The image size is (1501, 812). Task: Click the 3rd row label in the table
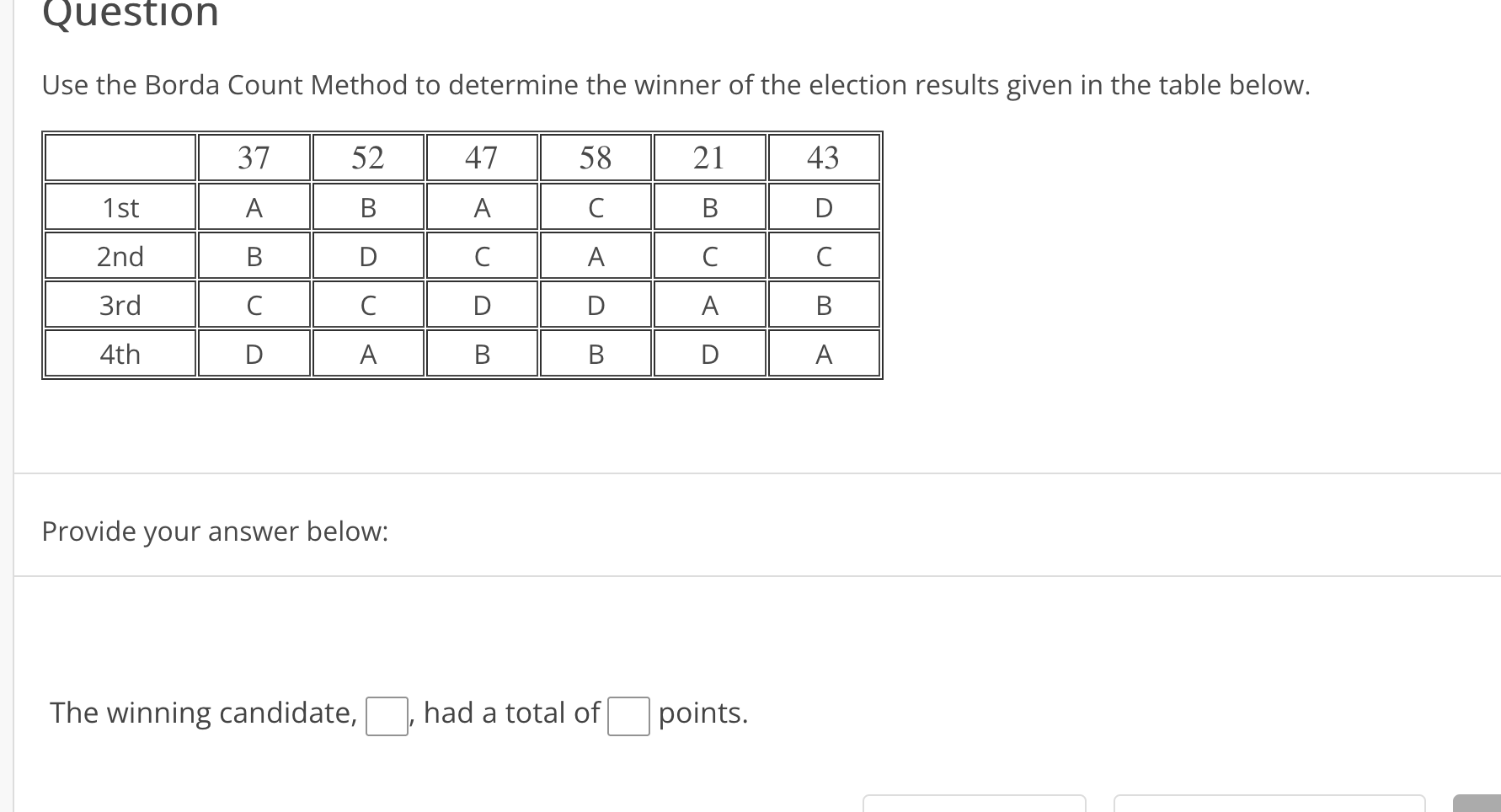[x=120, y=305]
